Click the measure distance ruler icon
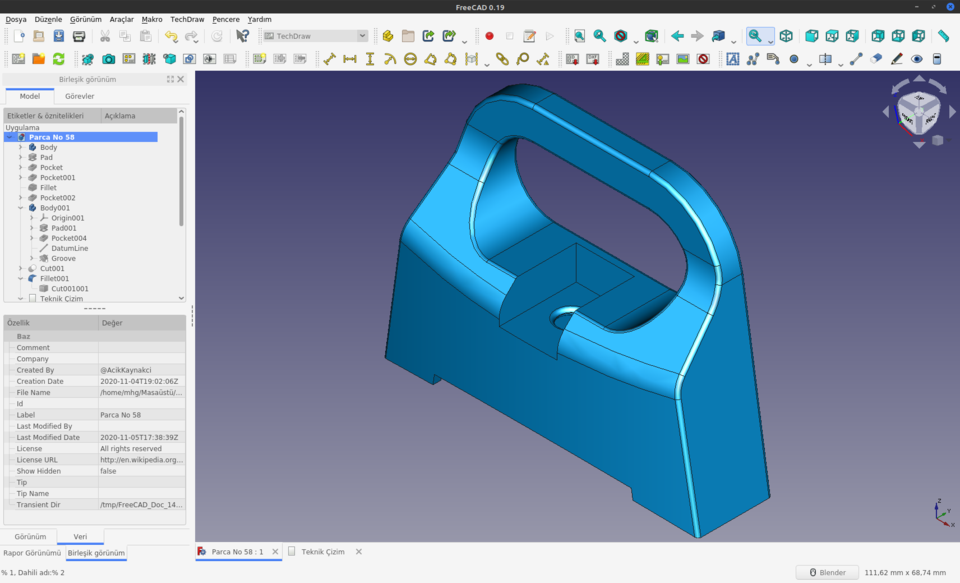 tap(943, 36)
